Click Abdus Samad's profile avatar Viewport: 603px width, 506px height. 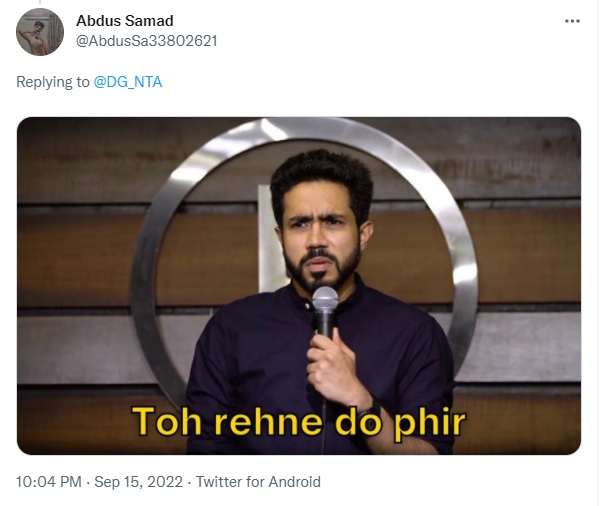coord(40,31)
